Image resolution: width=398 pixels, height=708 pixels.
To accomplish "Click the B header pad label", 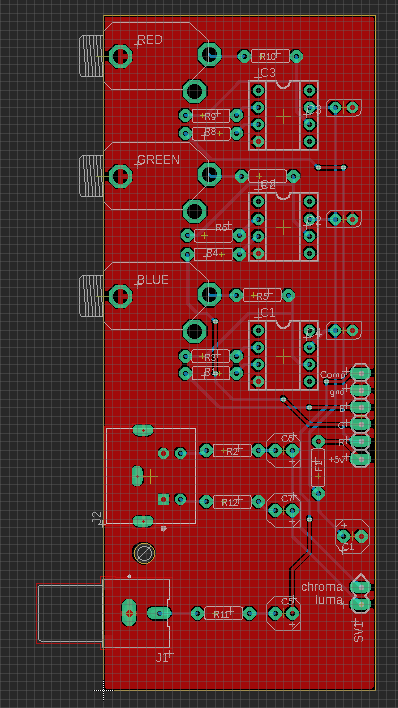I will point(342,408).
